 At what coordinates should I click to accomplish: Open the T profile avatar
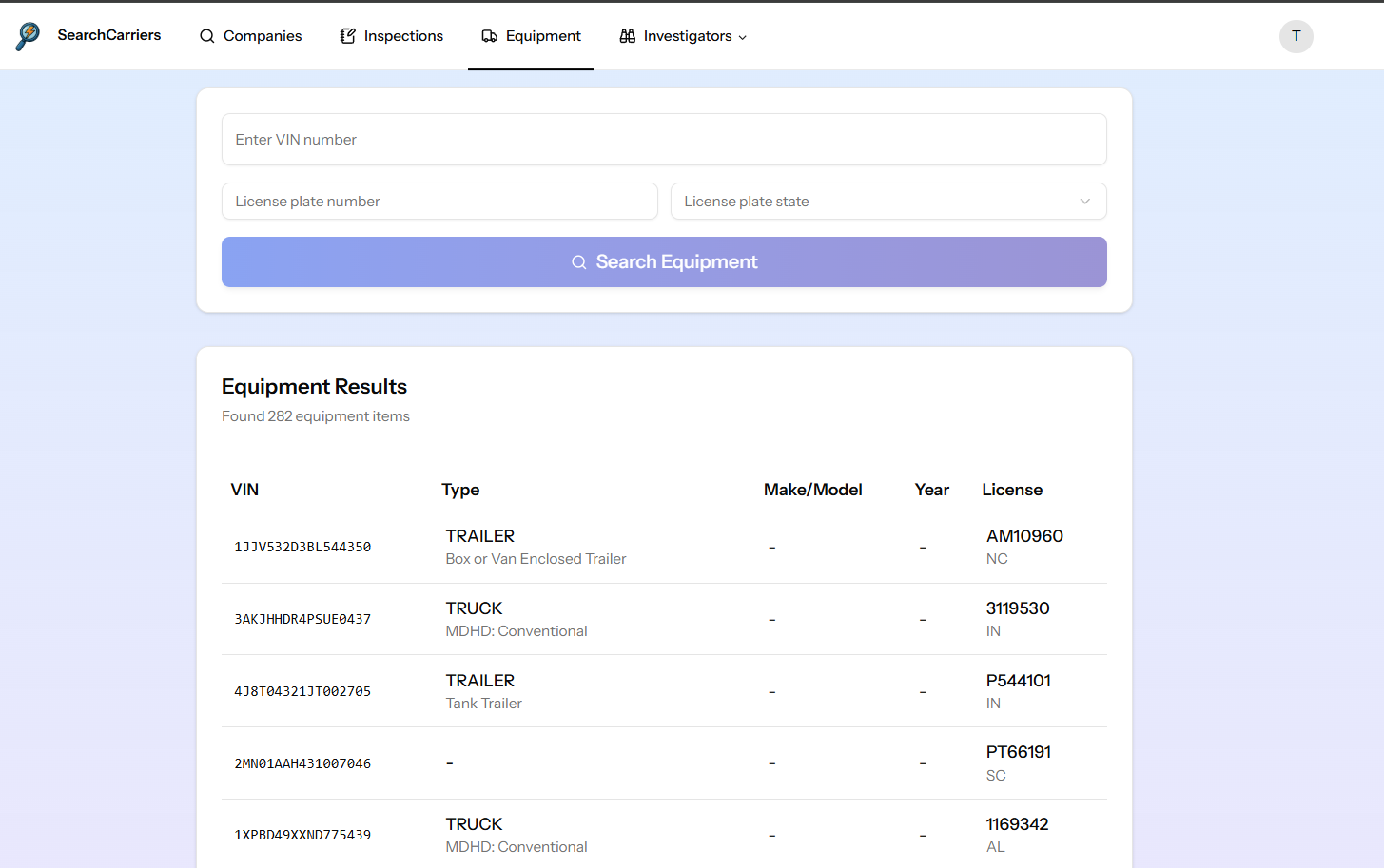click(1296, 36)
